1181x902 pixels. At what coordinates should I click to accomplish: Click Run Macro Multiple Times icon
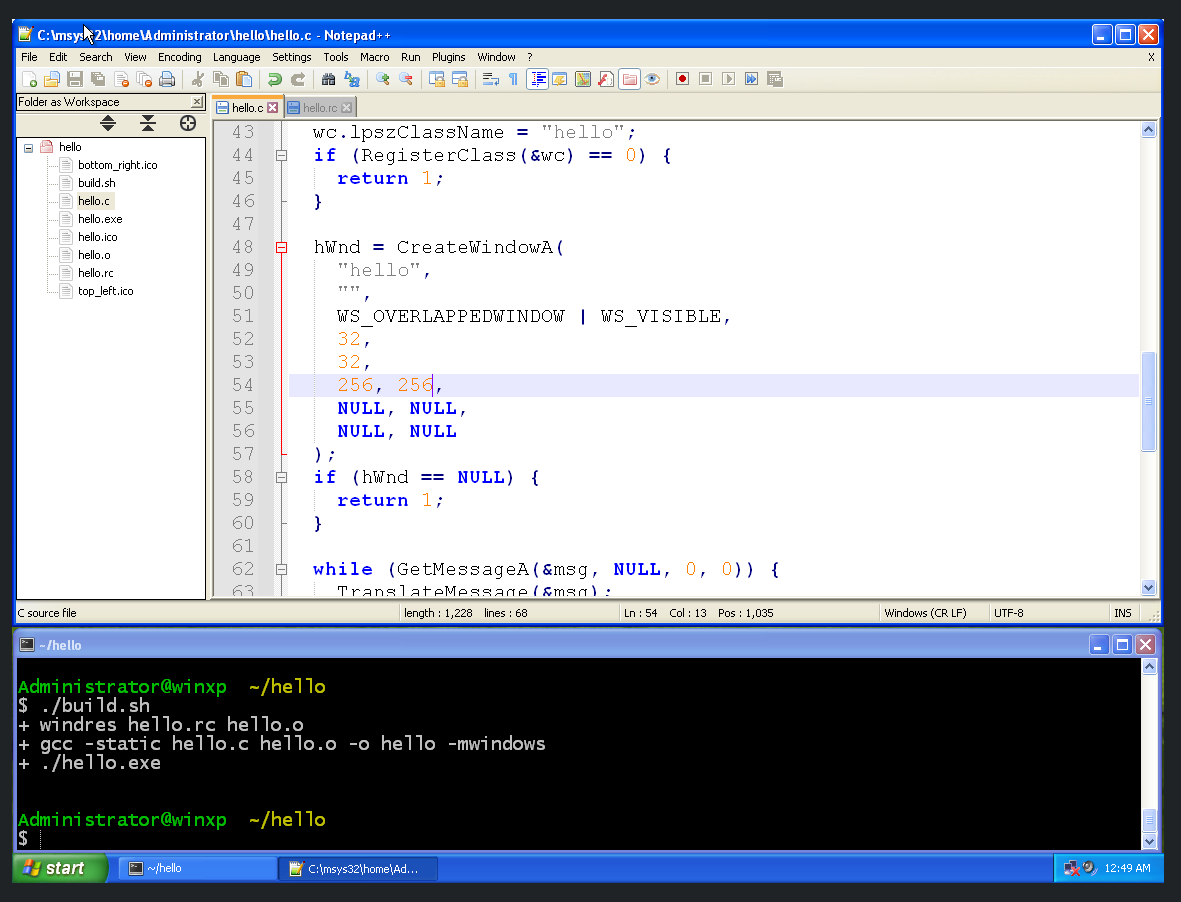752,79
